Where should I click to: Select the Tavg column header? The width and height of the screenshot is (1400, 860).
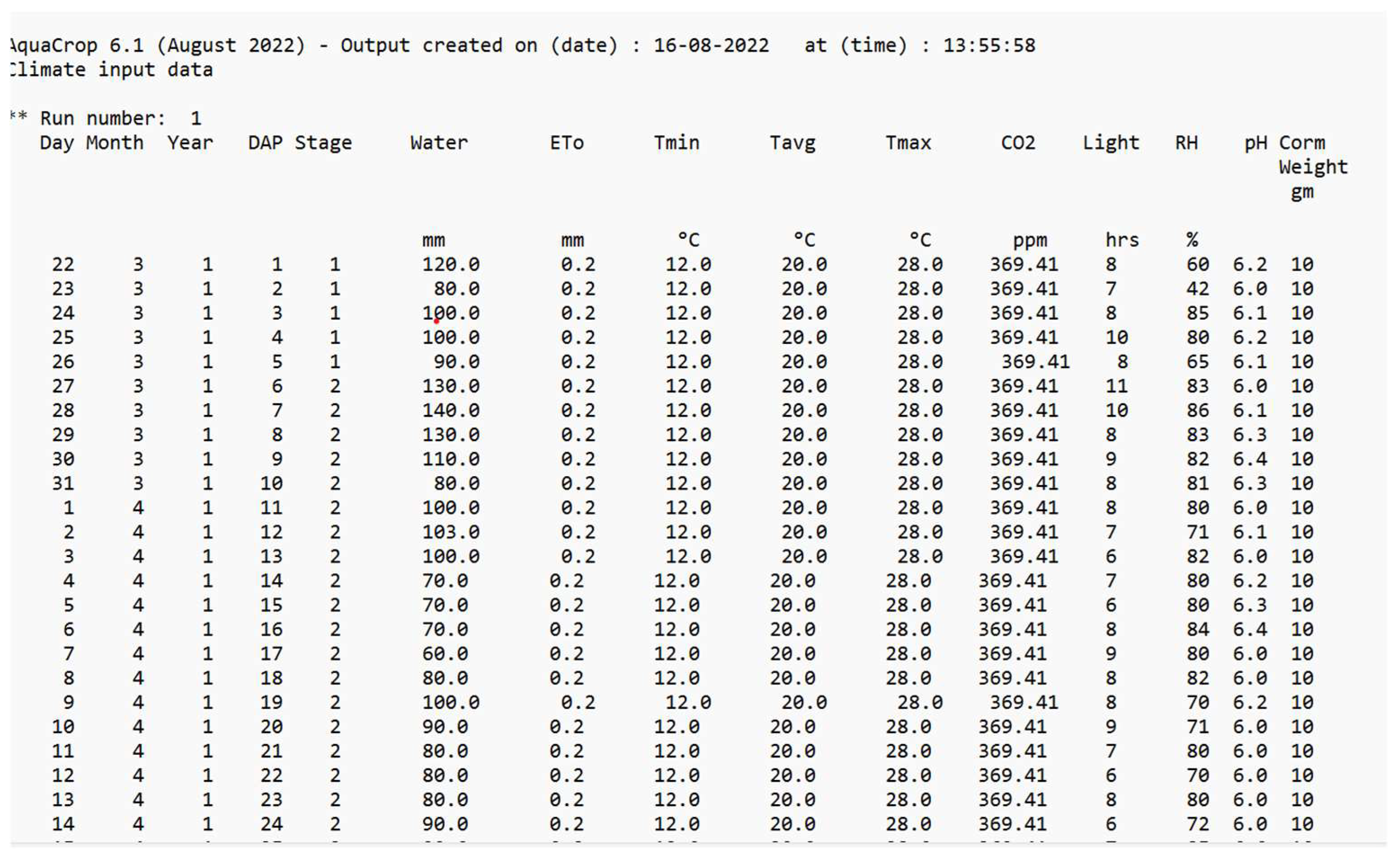(x=792, y=143)
